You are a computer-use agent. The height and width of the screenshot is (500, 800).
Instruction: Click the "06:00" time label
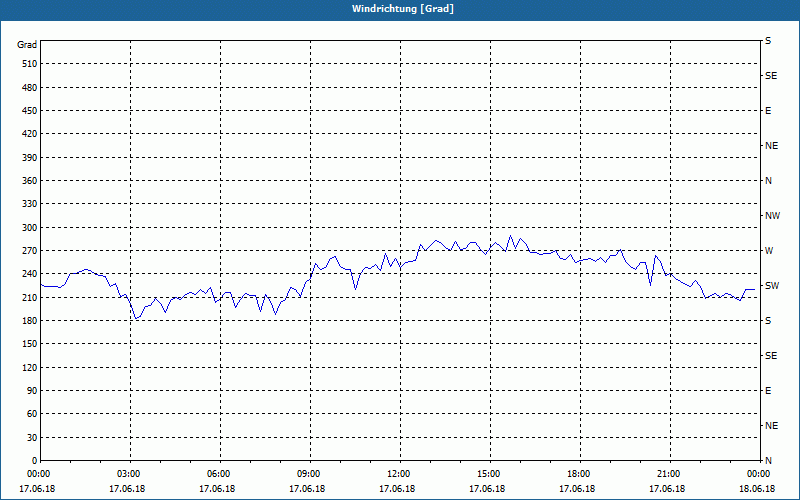tap(220, 474)
